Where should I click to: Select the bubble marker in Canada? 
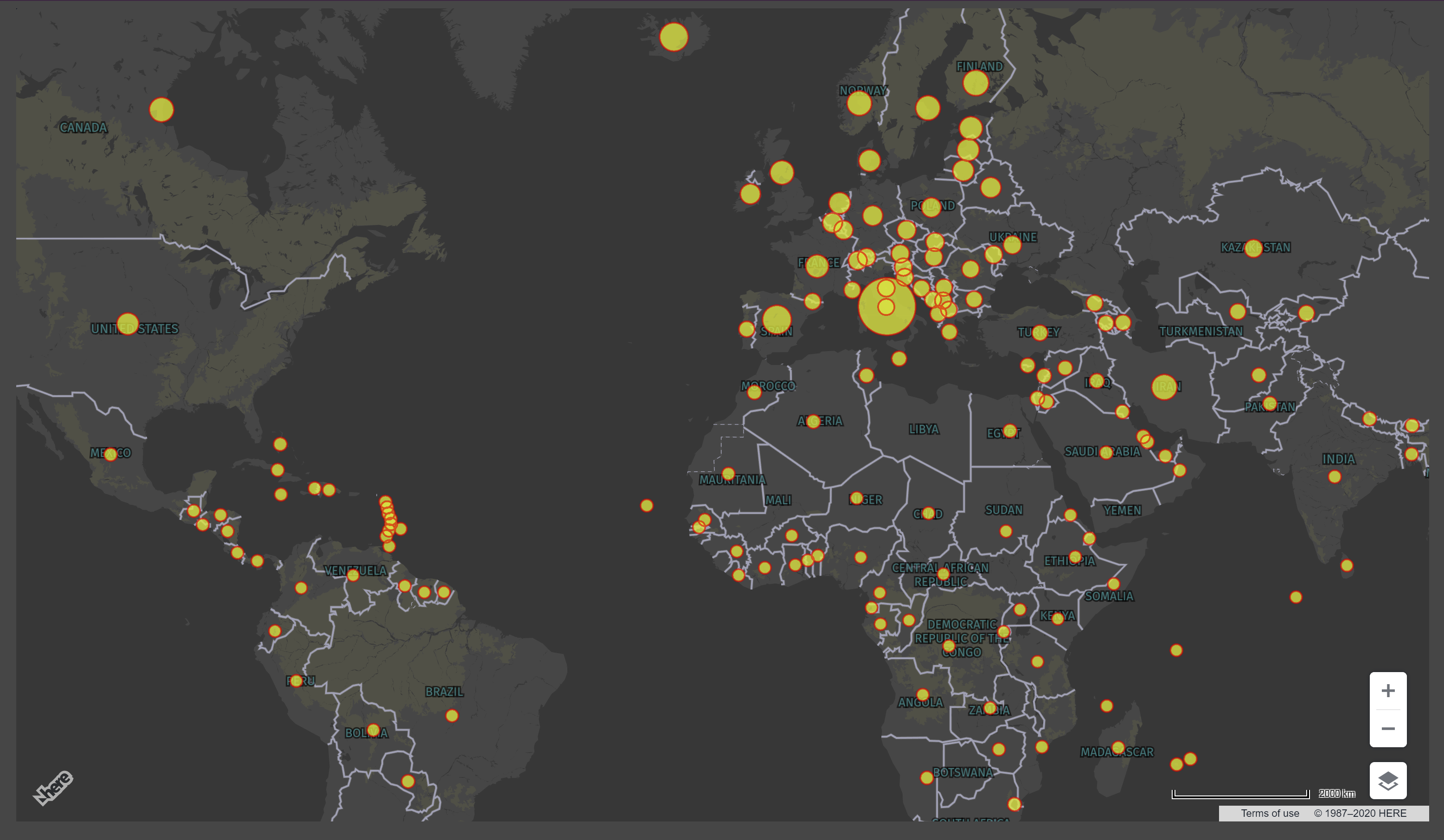[x=161, y=109]
